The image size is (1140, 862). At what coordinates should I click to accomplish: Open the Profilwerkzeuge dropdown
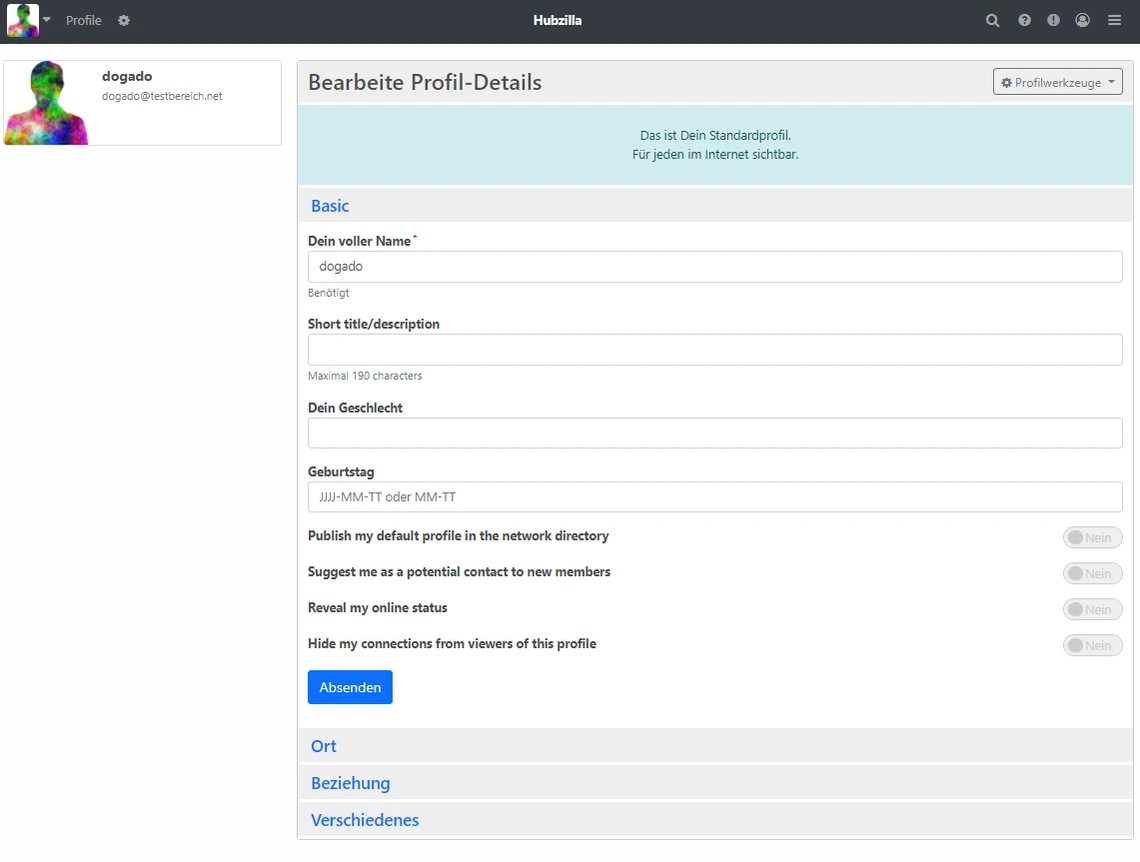coord(1057,82)
